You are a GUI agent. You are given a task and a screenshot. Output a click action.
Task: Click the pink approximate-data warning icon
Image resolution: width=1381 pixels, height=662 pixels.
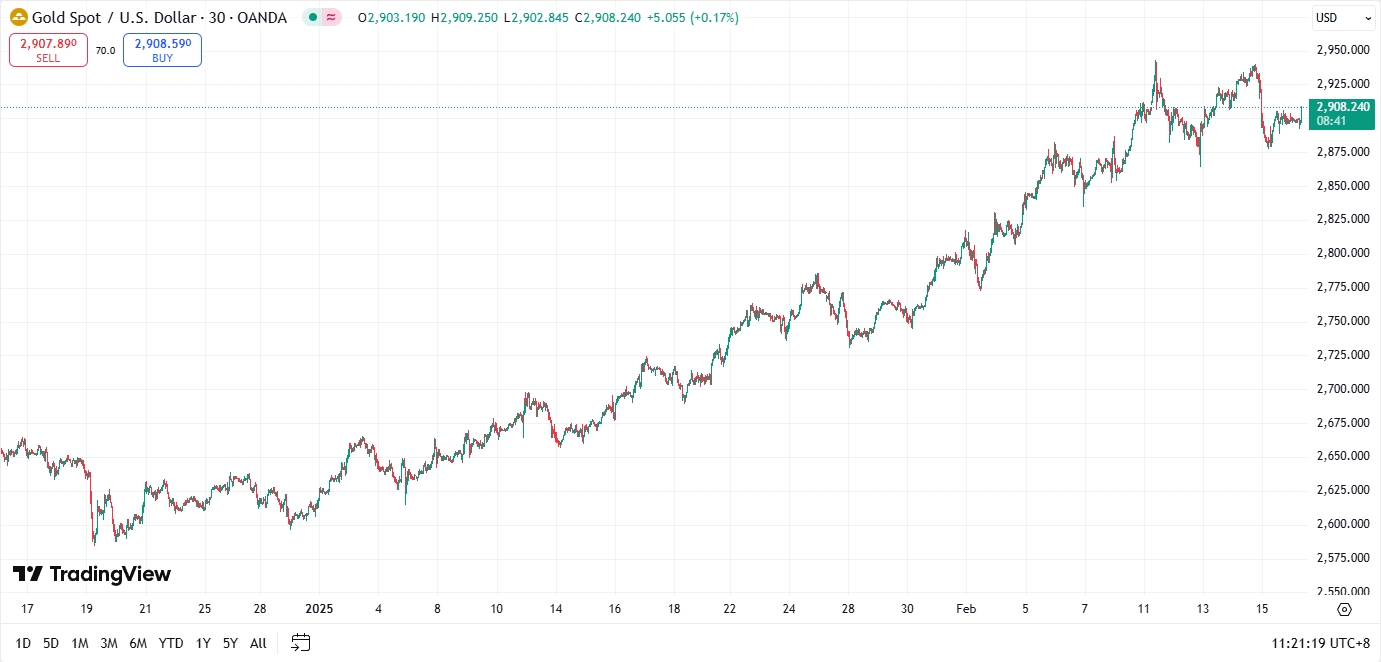coord(331,17)
